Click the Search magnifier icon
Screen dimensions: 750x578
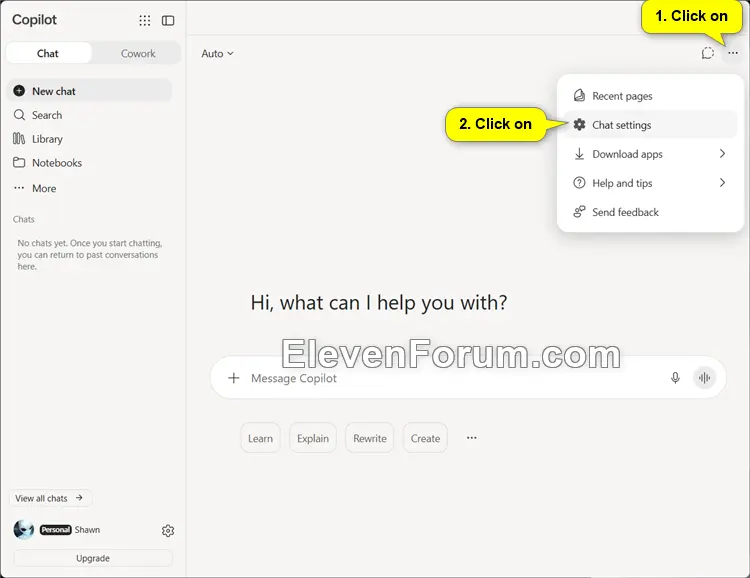pyautogui.click(x=19, y=115)
